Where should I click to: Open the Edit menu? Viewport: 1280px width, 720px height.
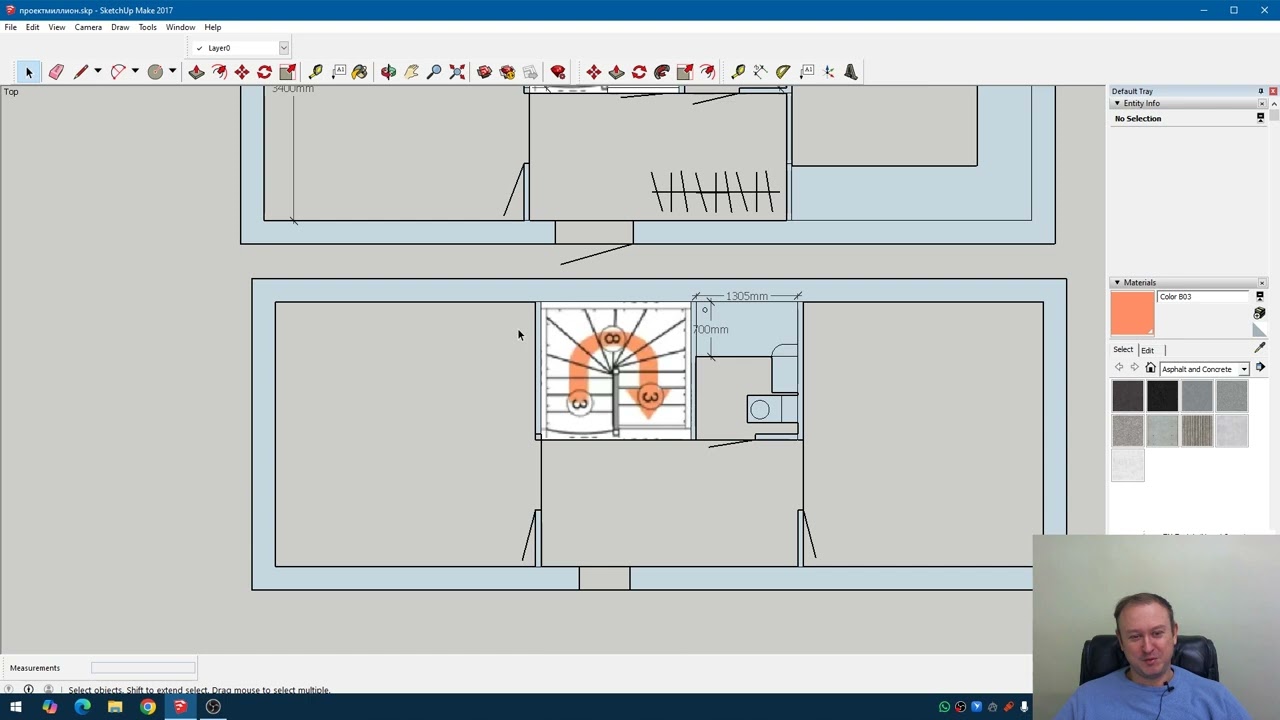[x=33, y=27]
